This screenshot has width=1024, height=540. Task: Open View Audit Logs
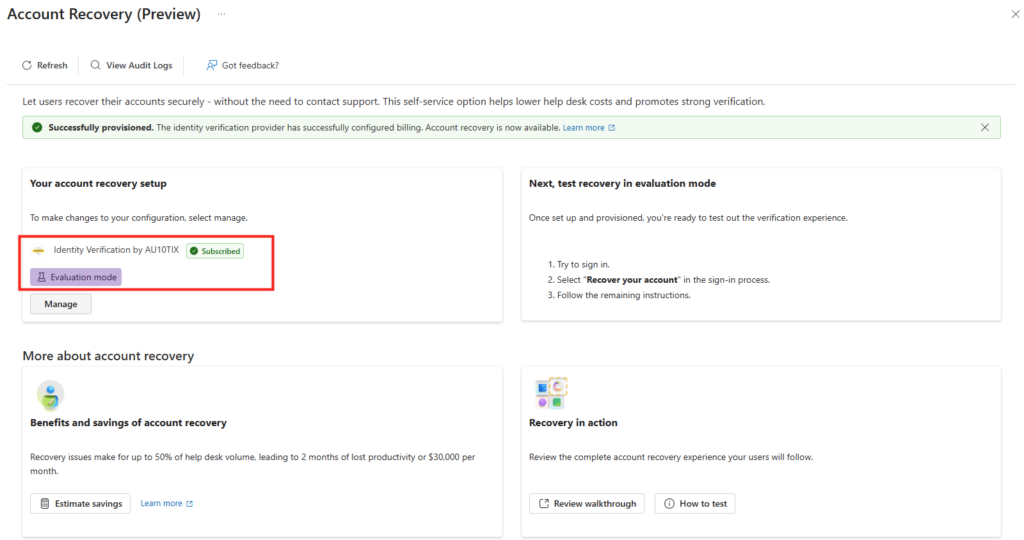131,66
